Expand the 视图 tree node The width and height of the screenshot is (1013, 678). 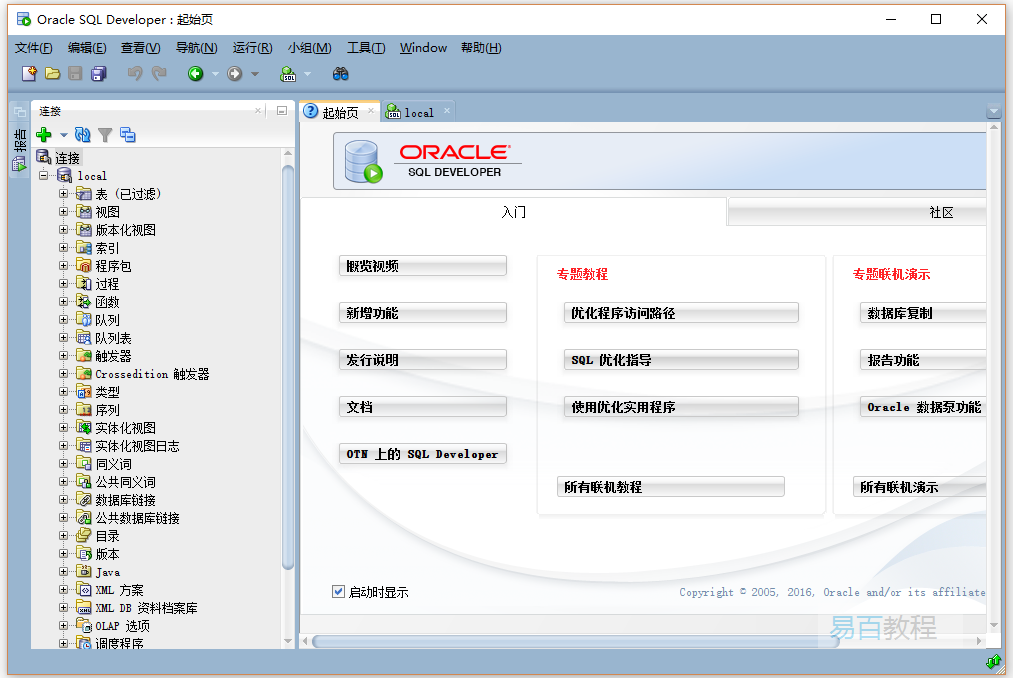click(64, 212)
